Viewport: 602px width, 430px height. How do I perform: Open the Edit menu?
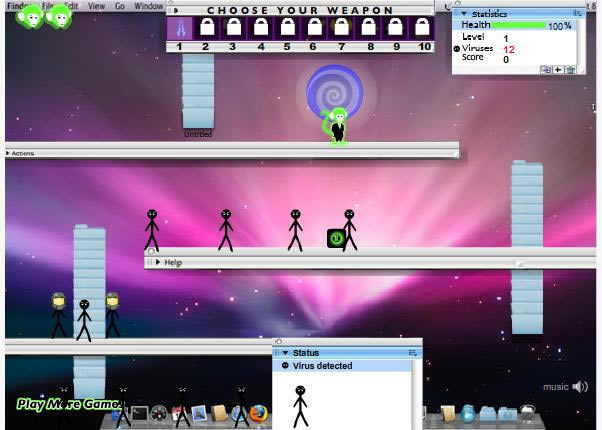pyautogui.click(x=71, y=6)
